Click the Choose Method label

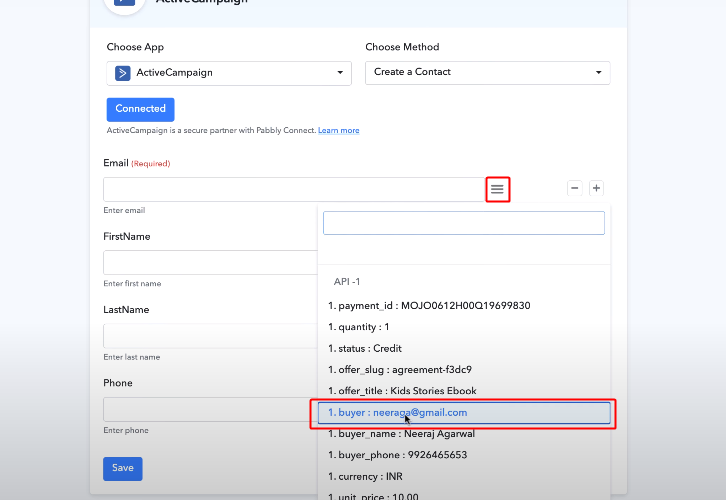click(x=402, y=47)
